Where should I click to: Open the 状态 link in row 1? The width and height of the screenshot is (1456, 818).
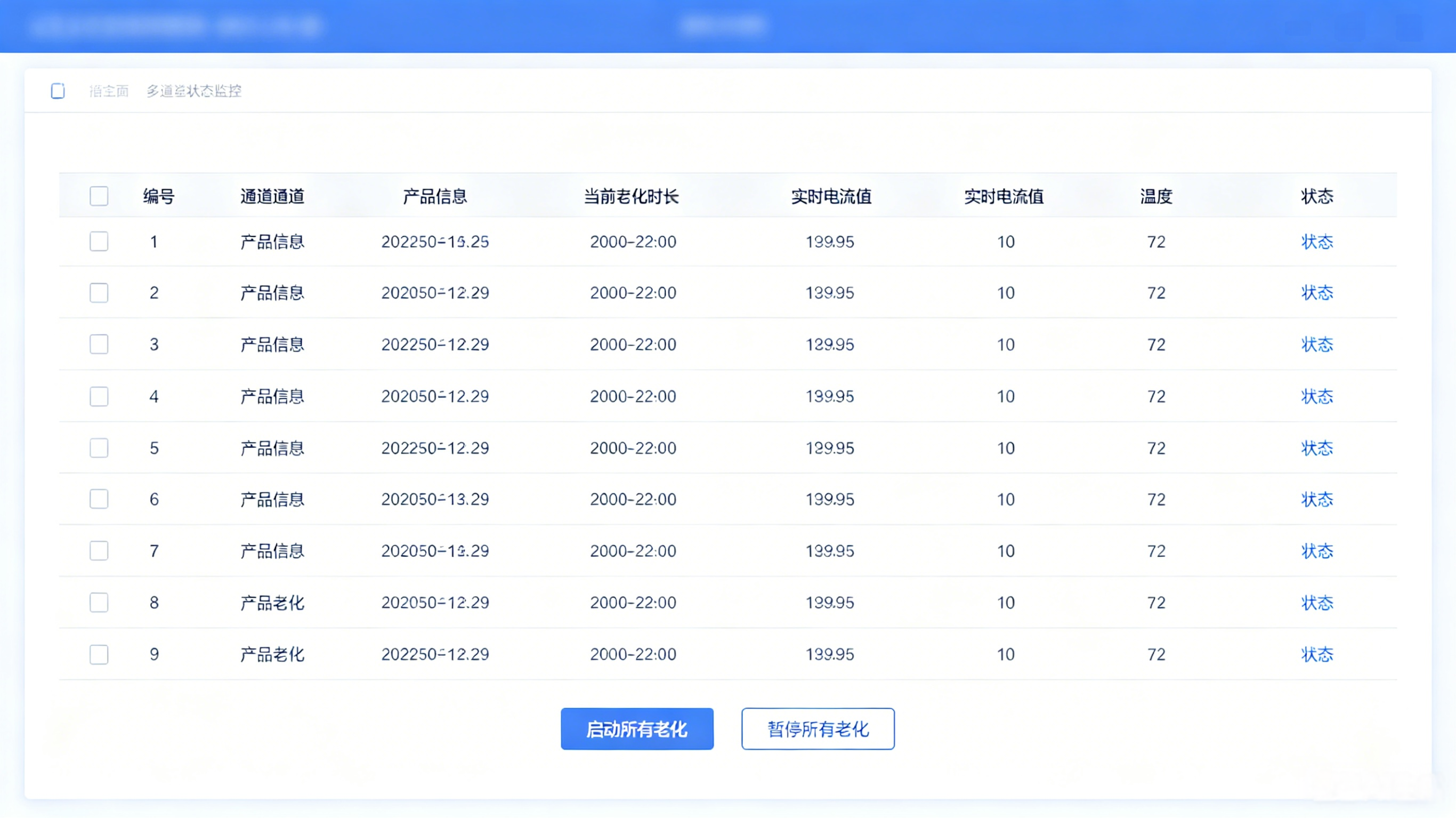click(x=1317, y=242)
